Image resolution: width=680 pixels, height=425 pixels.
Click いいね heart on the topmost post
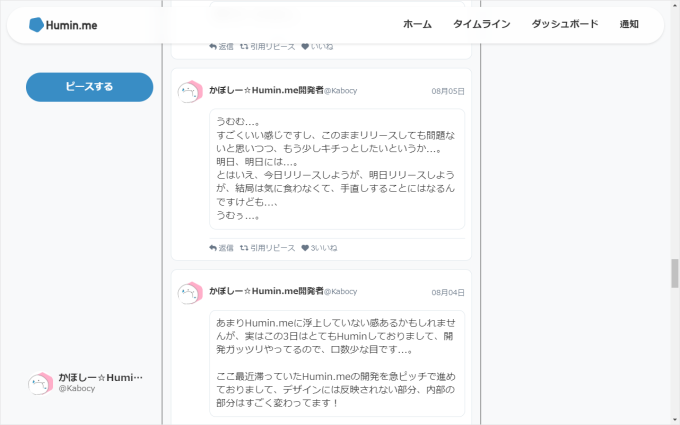click(x=317, y=46)
